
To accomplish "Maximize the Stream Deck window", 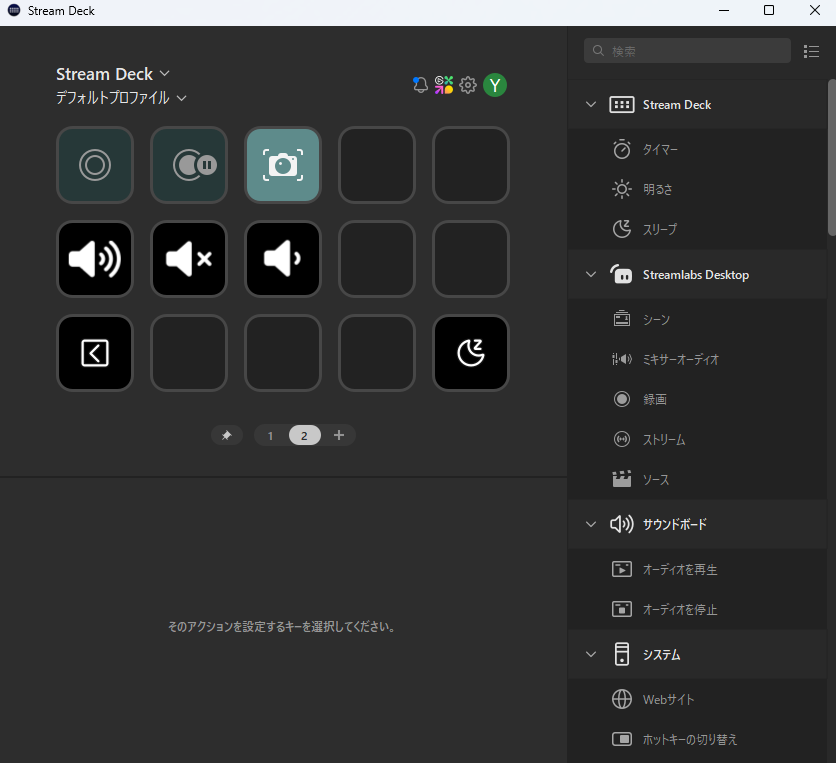I will 769,11.
